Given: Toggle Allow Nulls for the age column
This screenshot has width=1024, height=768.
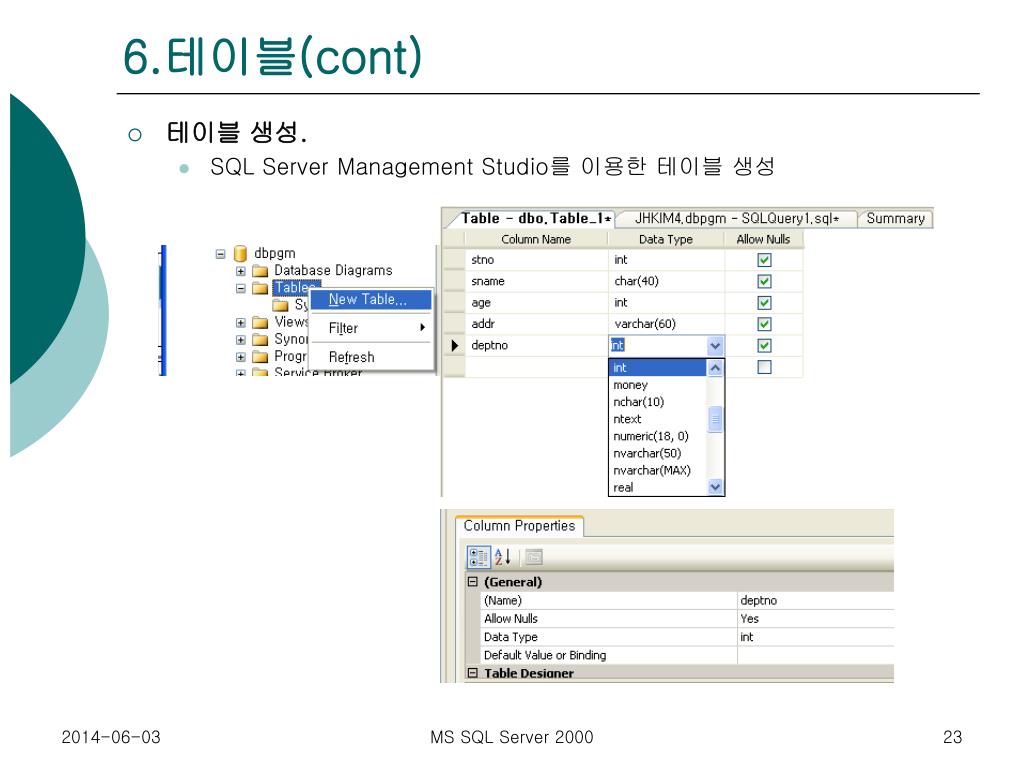Looking at the screenshot, I should click(x=764, y=303).
